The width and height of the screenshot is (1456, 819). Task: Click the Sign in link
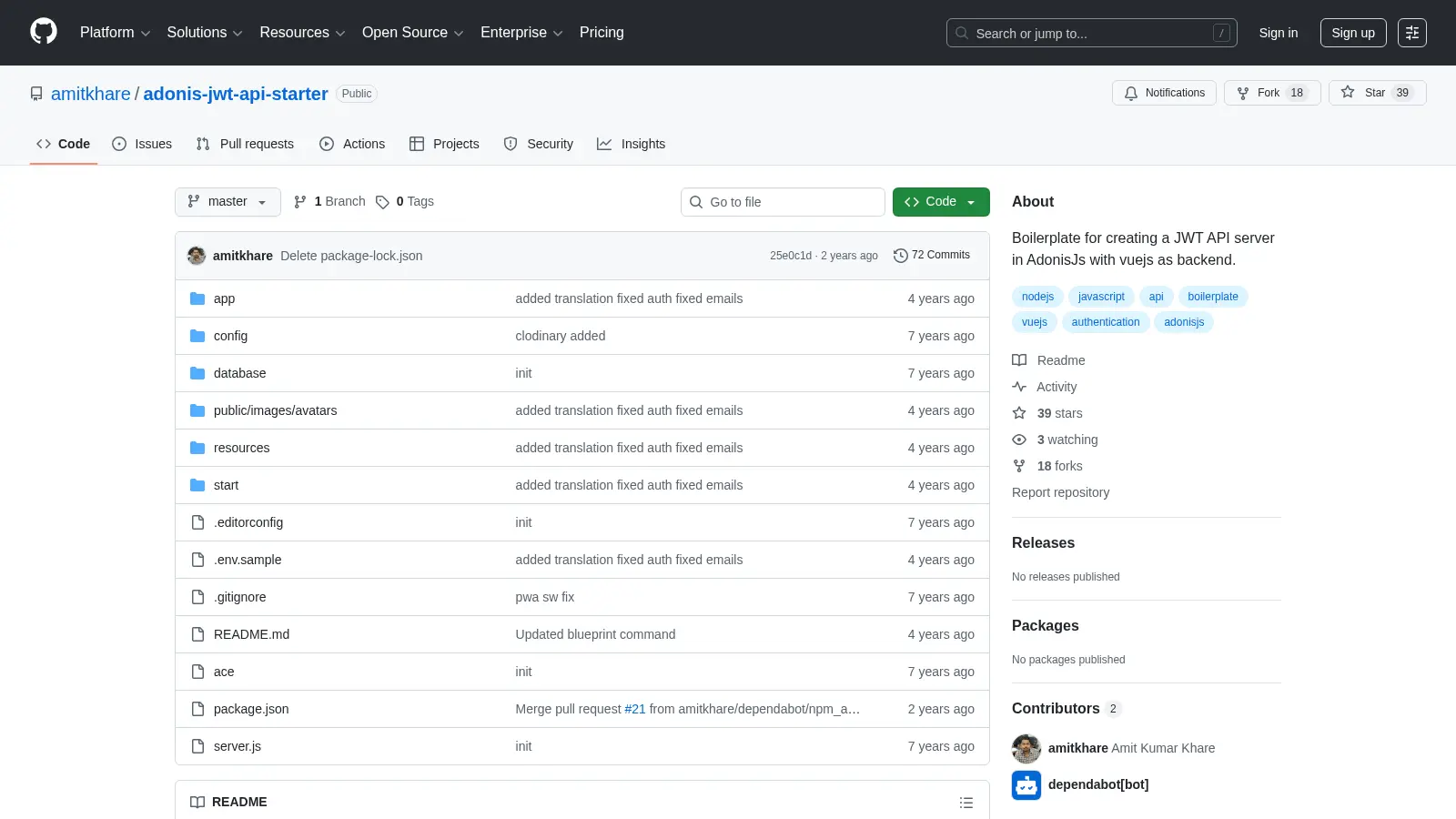pos(1279,33)
